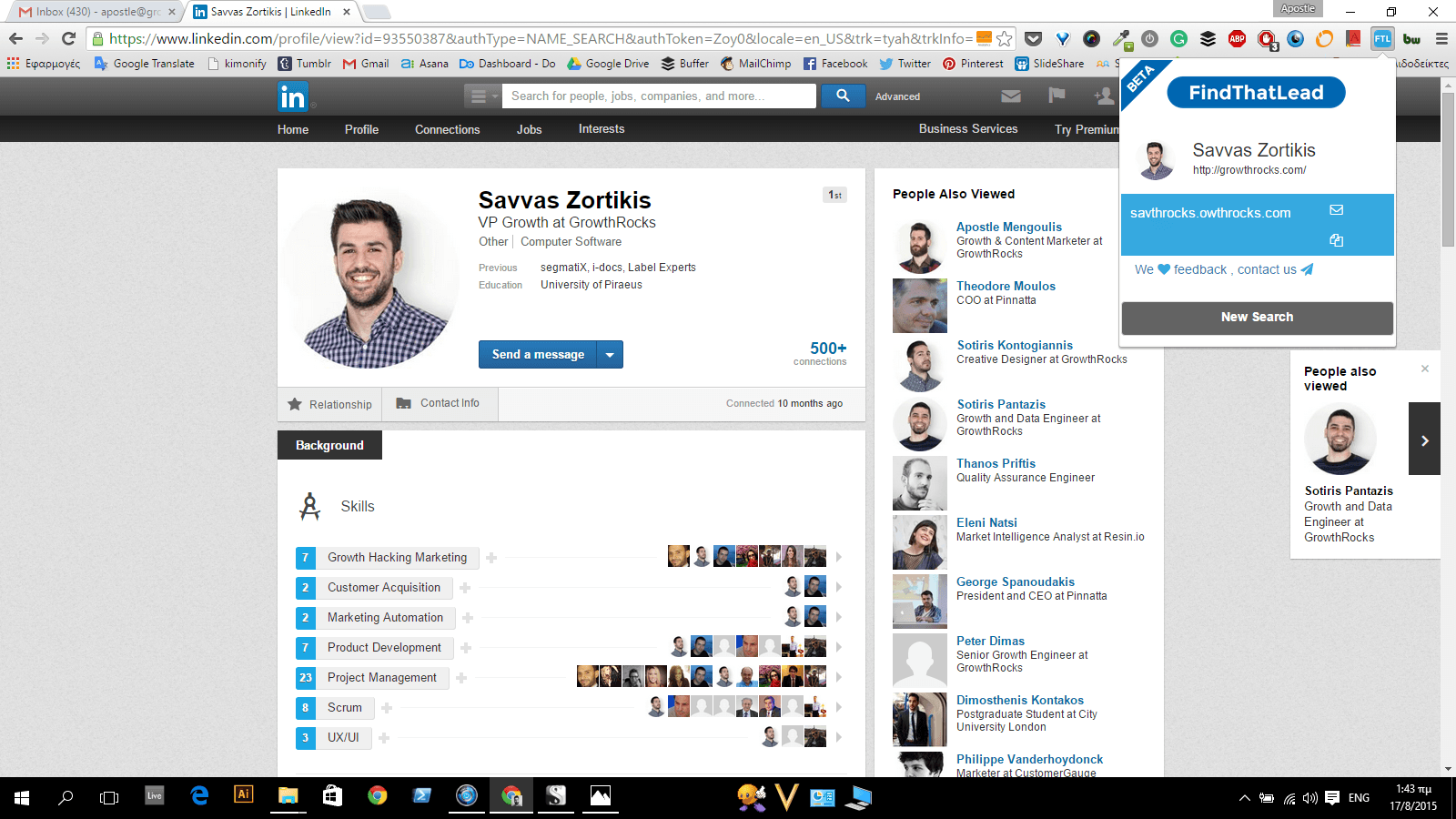Click the browser Back arrow
This screenshot has width=1456, height=819.
click(15, 38)
